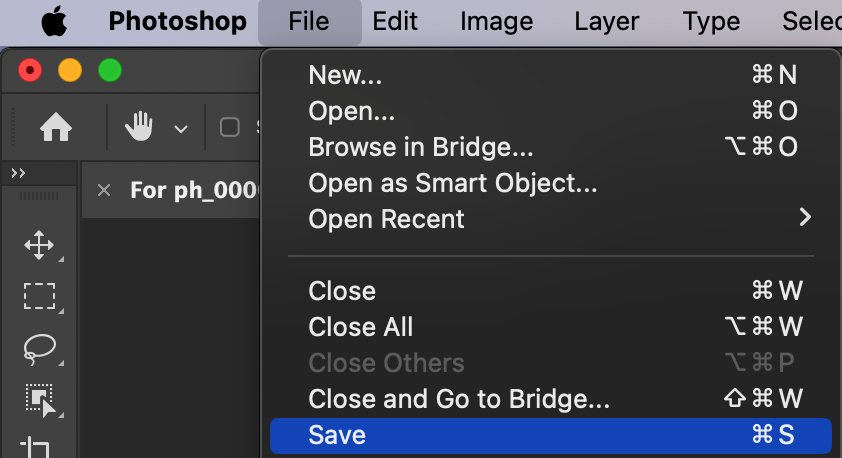Close the 'For ph_000' document tab
Viewport: 842px width, 458px height.
(104, 190)
